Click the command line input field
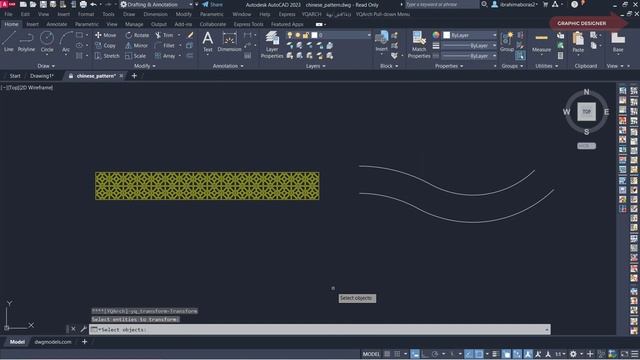The height and width of the screenshot is (360, 640). [x=319, y=329]
